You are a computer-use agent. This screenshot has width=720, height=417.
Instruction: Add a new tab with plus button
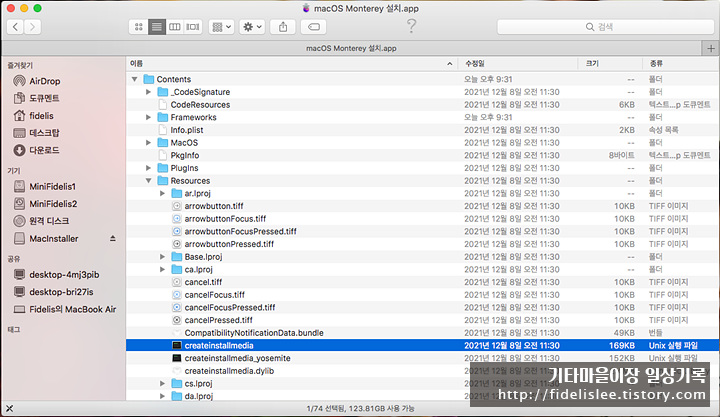pyautogui.click(x=711, y=48)
